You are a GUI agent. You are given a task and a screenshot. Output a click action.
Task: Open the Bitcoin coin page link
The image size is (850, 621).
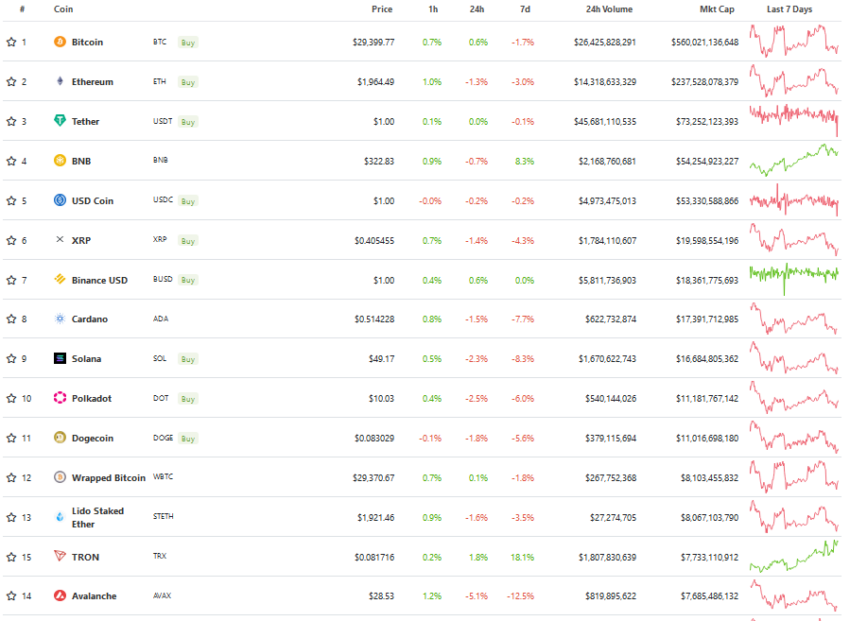(x=87, y=42)
